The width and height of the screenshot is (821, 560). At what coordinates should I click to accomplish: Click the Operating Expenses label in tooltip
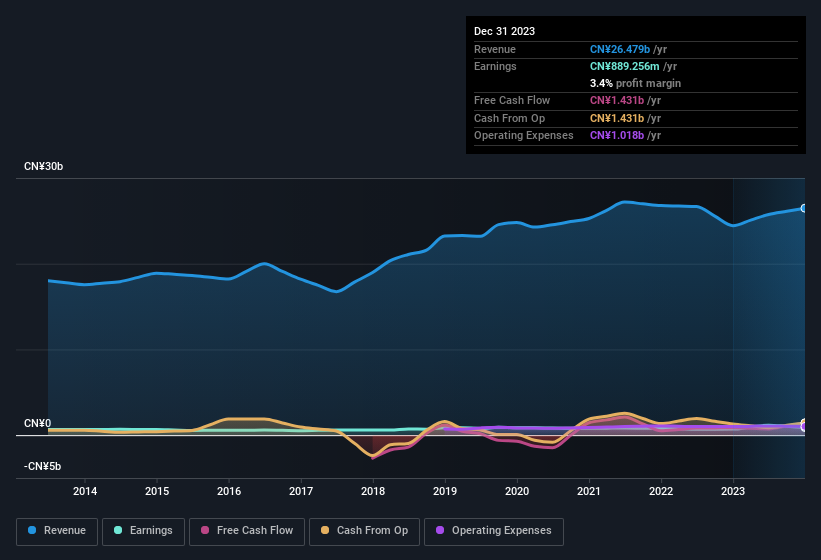[x=524, y=135]
